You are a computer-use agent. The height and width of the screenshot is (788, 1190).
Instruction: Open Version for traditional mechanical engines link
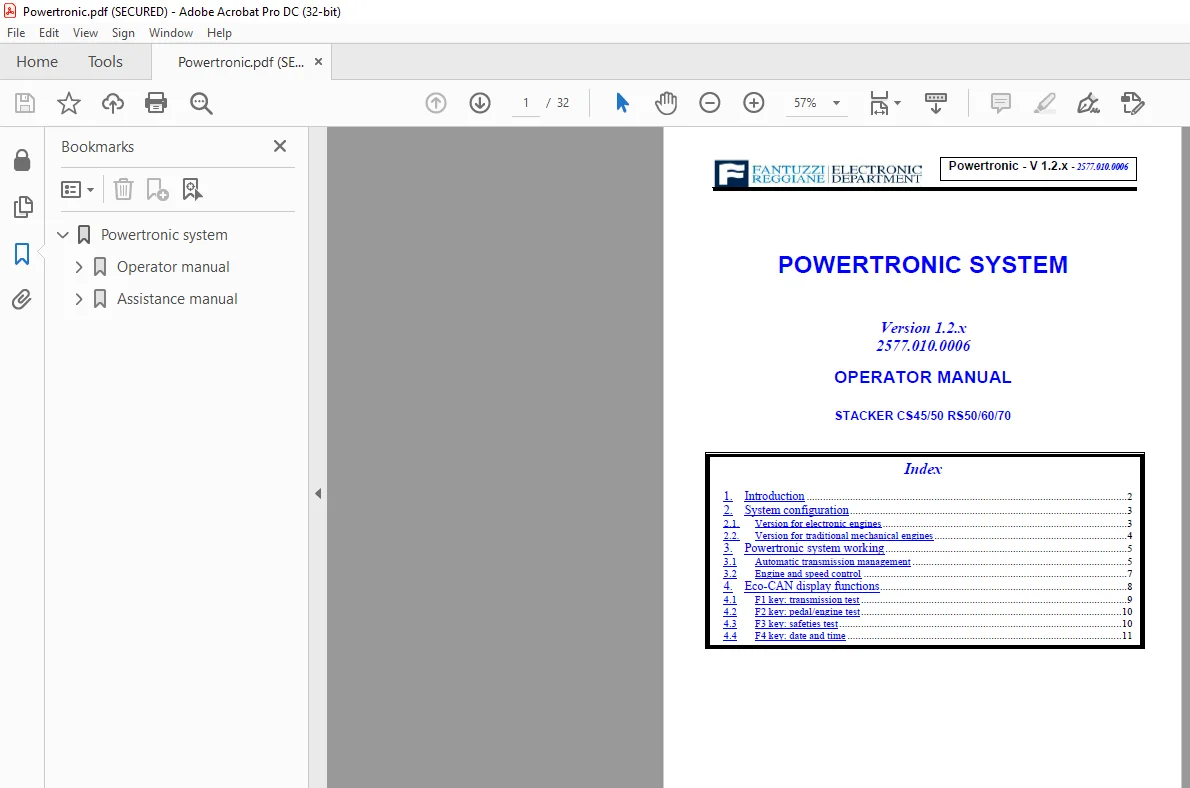pos(844,536)
